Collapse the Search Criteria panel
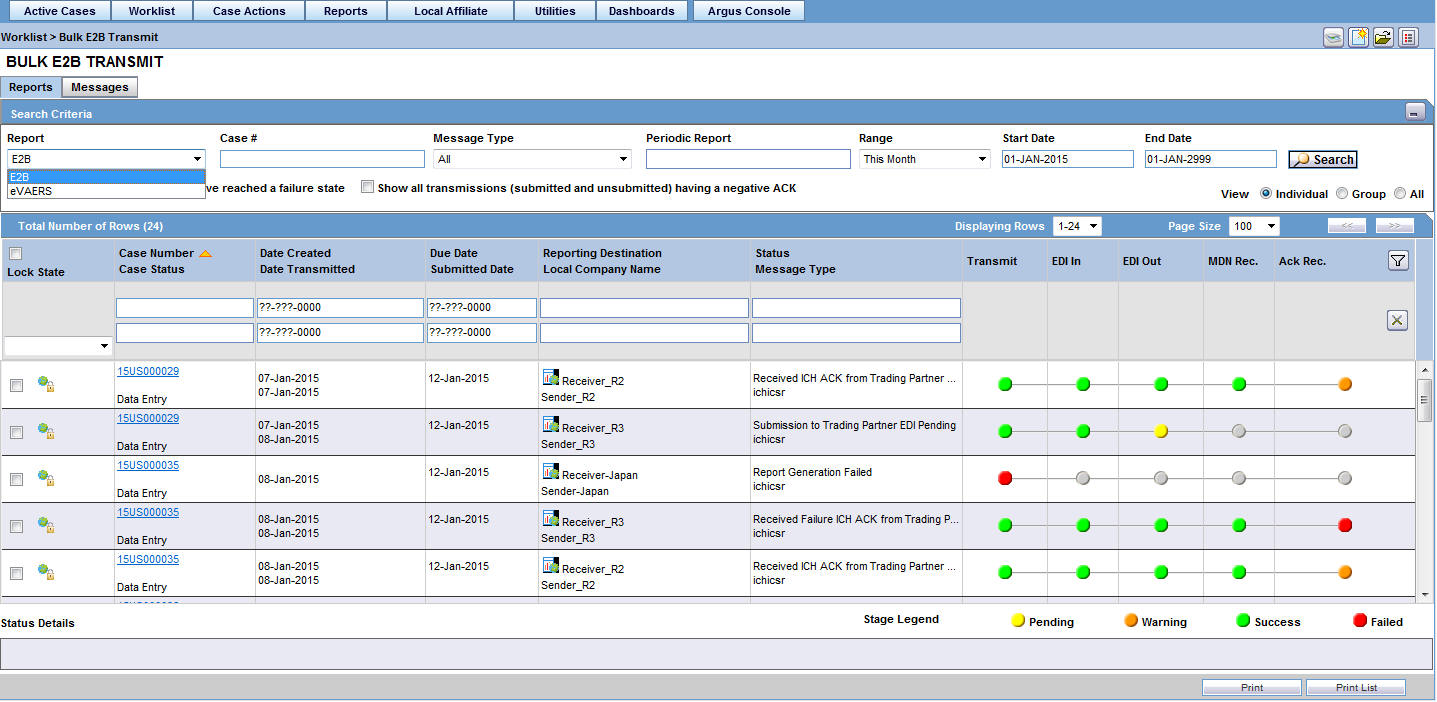The width and height of the screenshot is (1437, 702). click(x=1415, y=113)
